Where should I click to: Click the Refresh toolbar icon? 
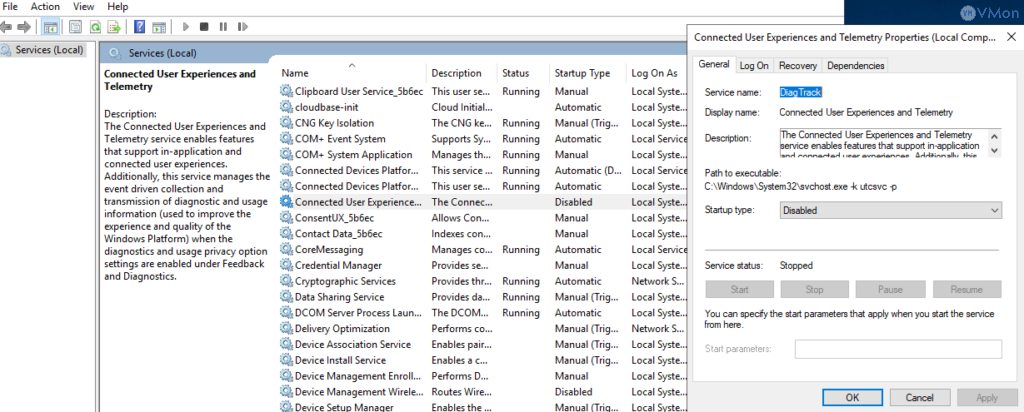coord(96,26)
